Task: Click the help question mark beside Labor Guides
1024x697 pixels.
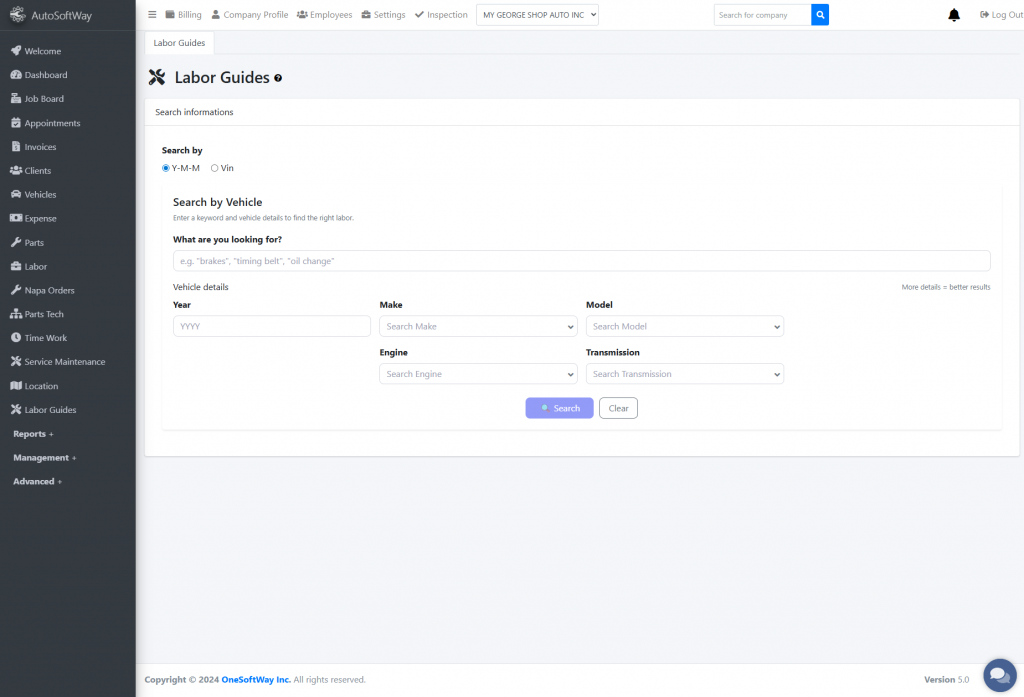Action: (x=278, y=78)
